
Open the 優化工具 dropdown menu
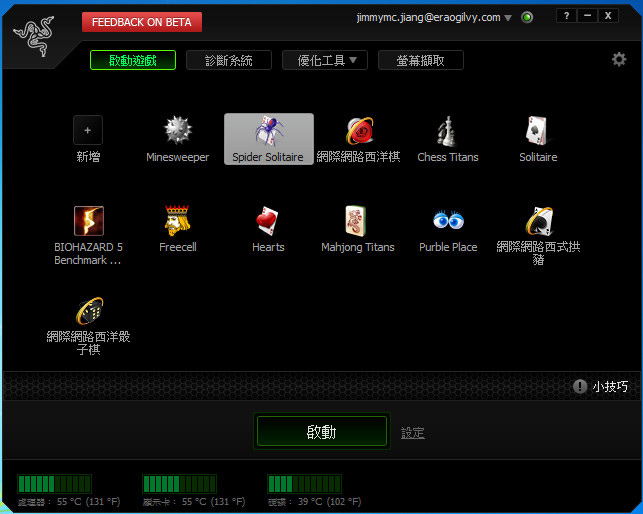tap(325, 60)
